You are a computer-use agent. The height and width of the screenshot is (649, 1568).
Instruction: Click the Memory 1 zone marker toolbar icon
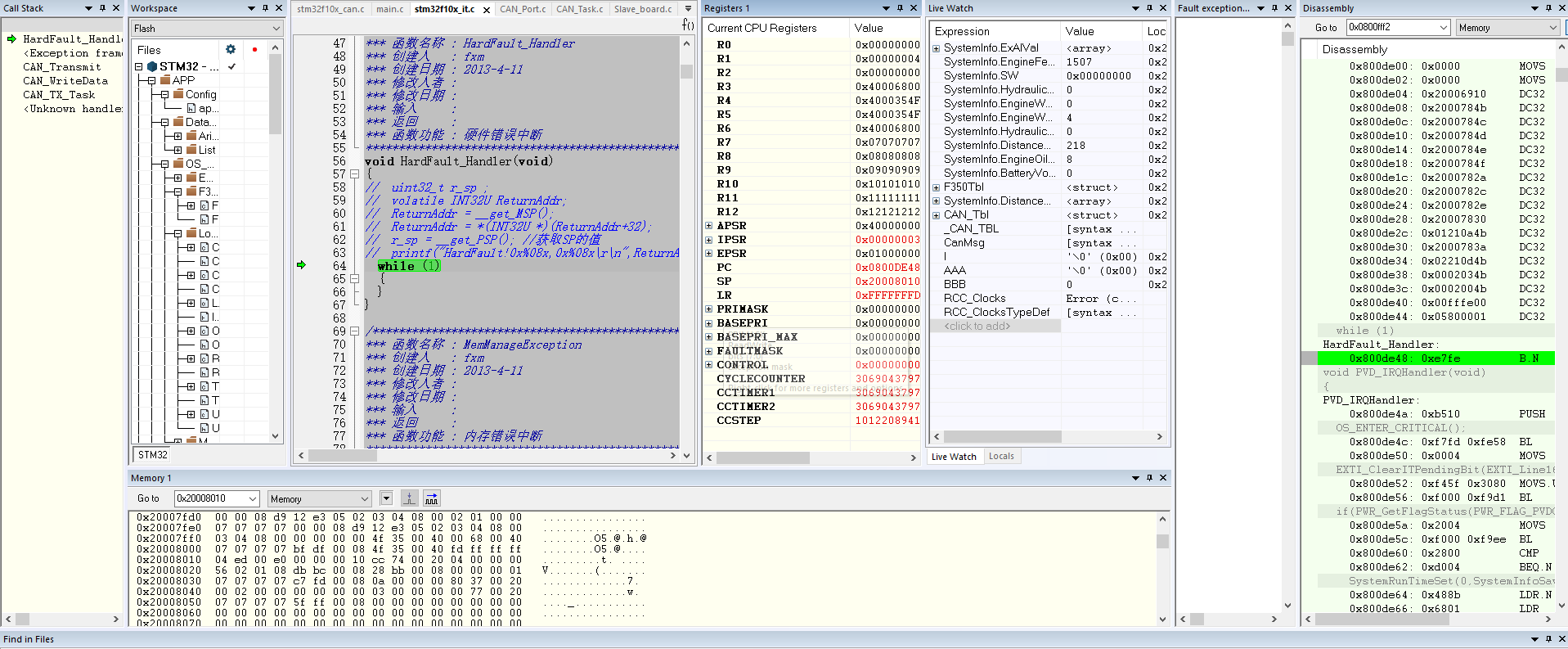[x=410, y=498]
